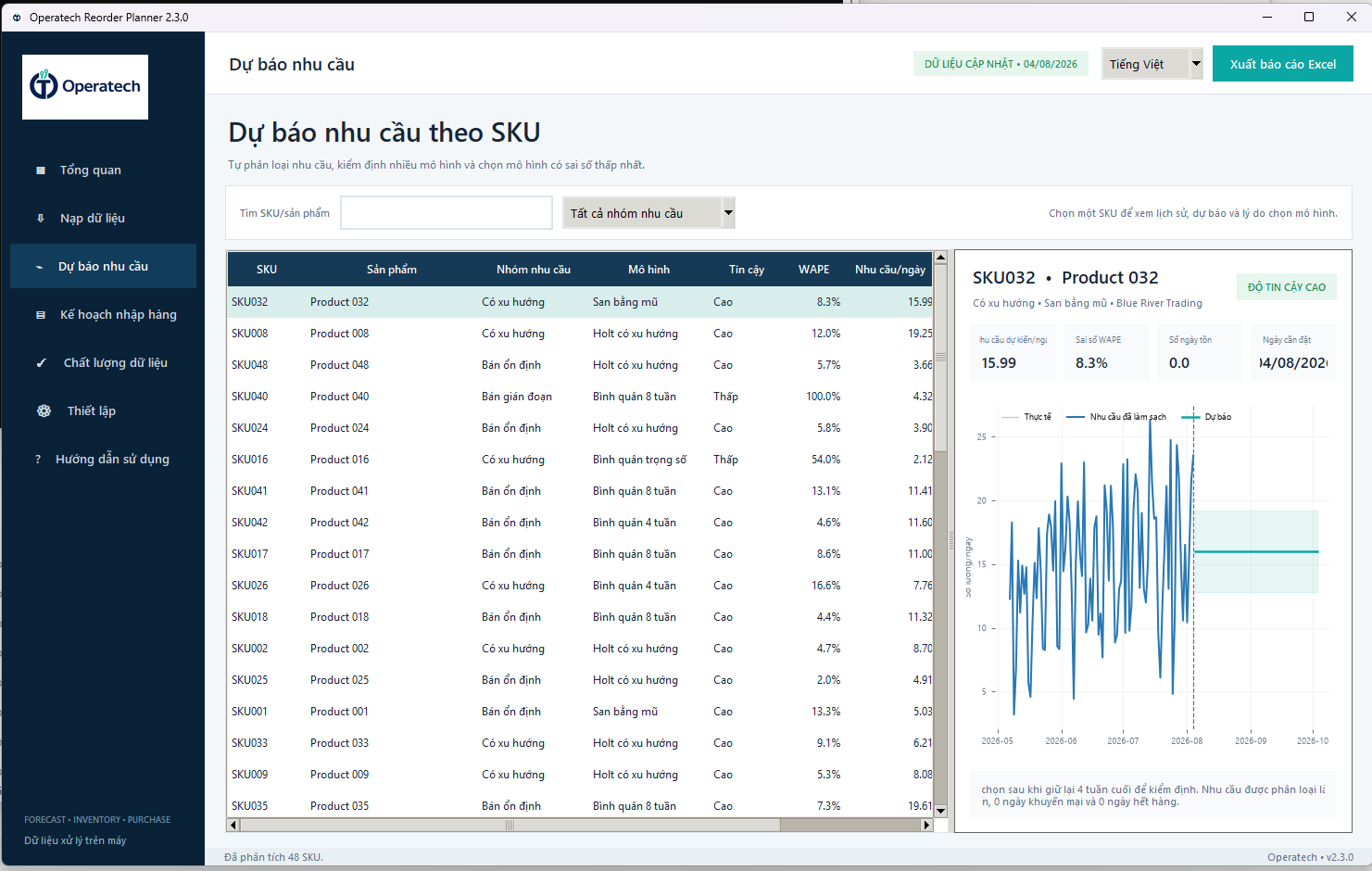The image size is (1372, 871).
Task: Select the SKU008 Product 008 row
Action: (580, 334)
